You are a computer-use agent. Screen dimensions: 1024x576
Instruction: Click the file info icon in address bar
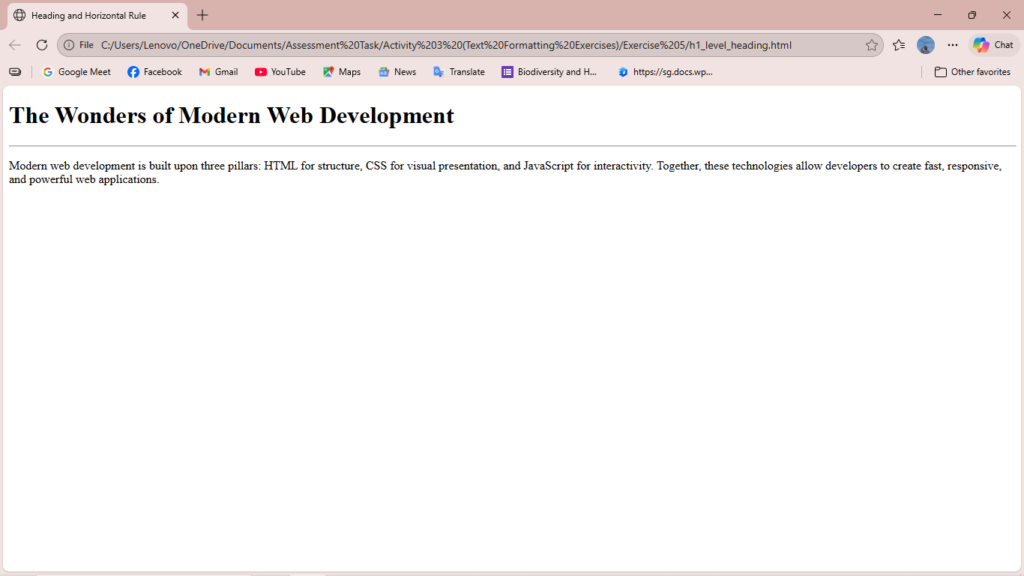69,45
